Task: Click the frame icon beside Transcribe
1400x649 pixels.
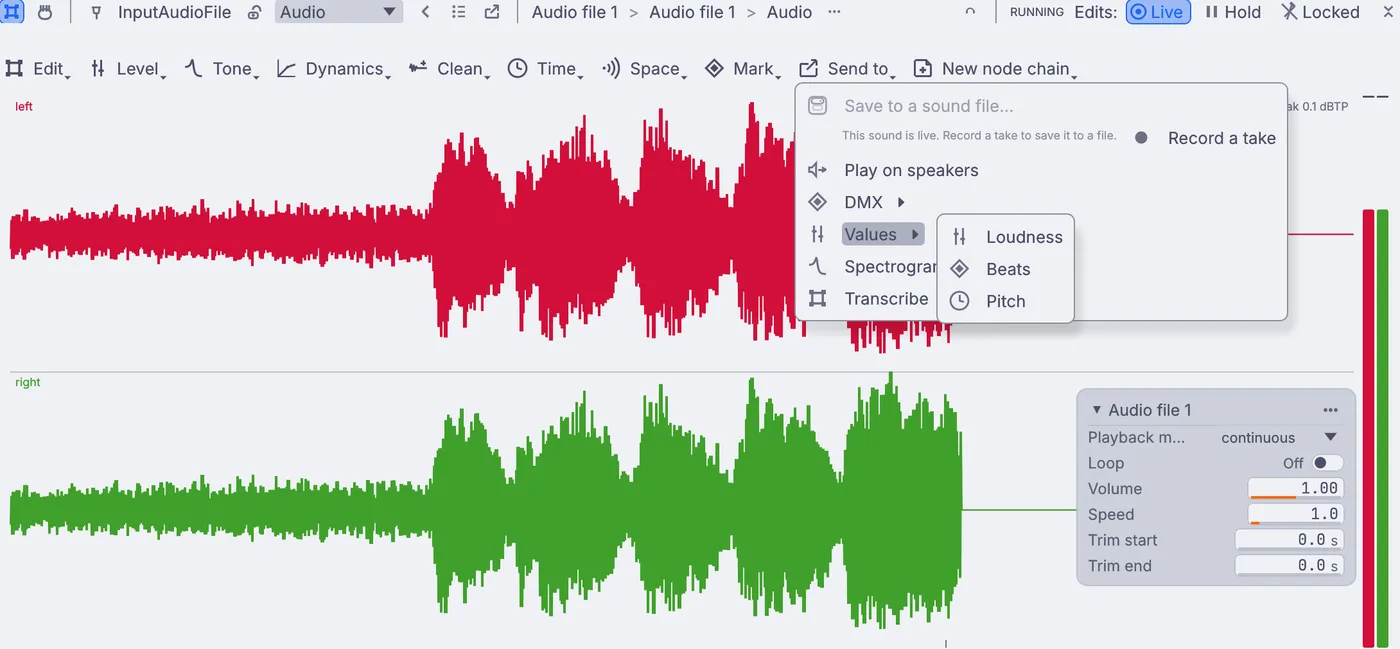Action: pyautogui.click(x=818, y=298)
